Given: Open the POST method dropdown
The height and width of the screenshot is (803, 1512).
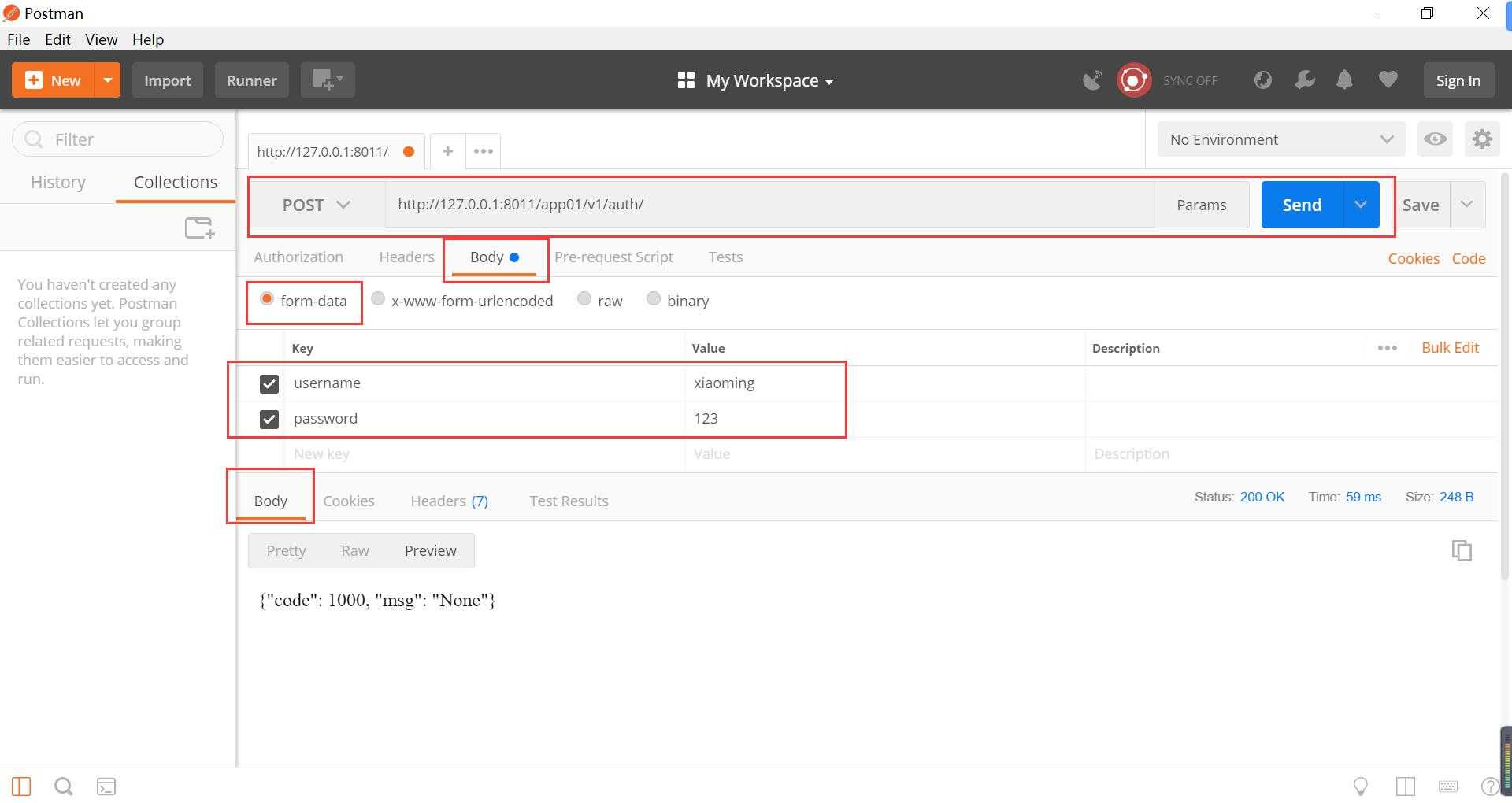Looking at the screenshot, I should pyautogui.click(x=317, y=205).
